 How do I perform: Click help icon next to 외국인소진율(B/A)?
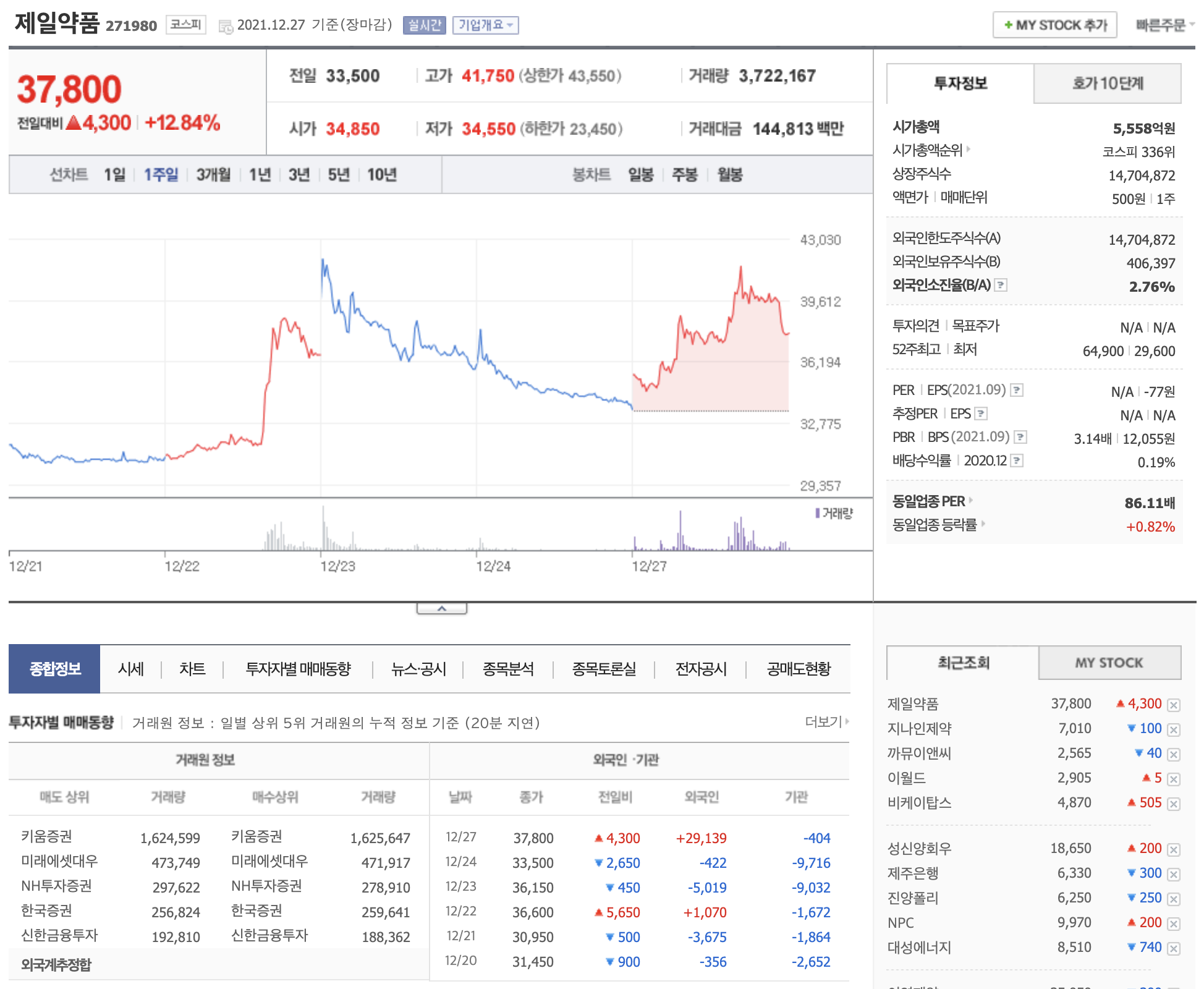pos(1001,285)
